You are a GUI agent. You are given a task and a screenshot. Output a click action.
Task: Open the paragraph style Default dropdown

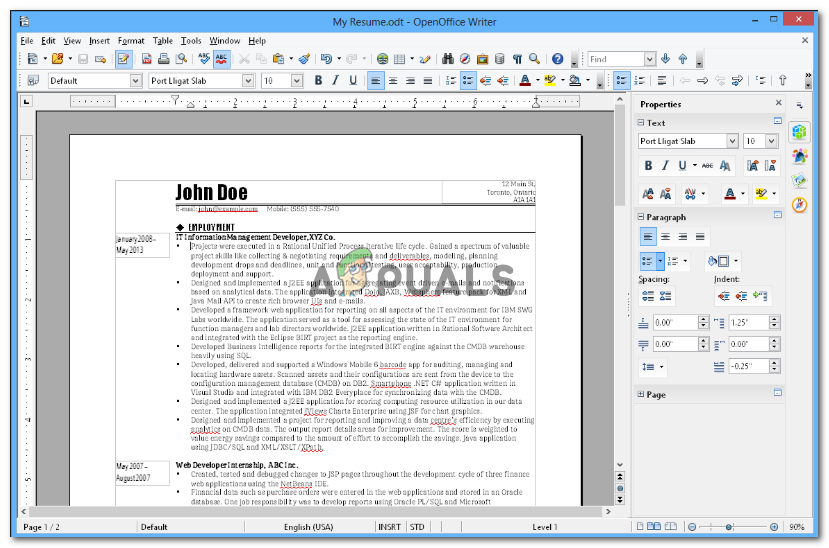click(136, 81)
